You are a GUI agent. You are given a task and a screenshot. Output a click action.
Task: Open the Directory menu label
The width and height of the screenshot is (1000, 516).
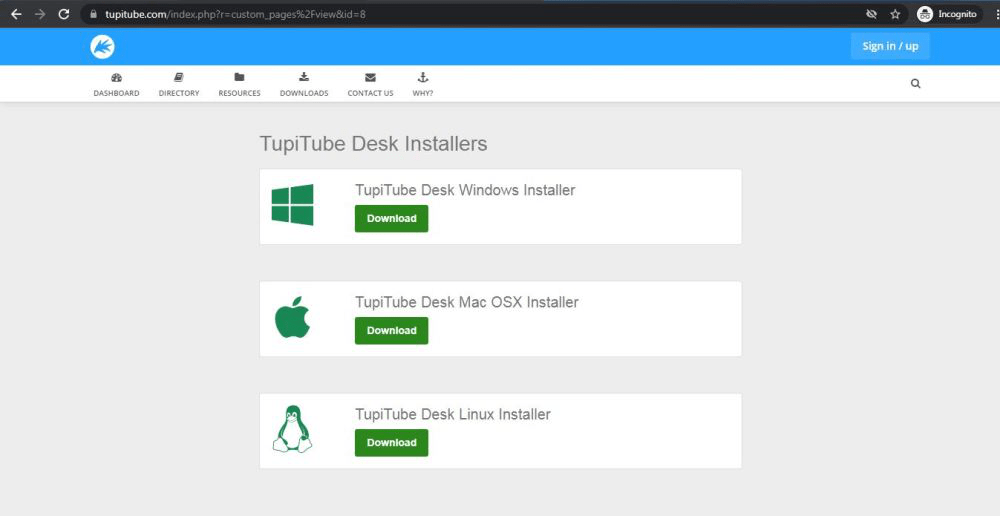coord(179,93)
